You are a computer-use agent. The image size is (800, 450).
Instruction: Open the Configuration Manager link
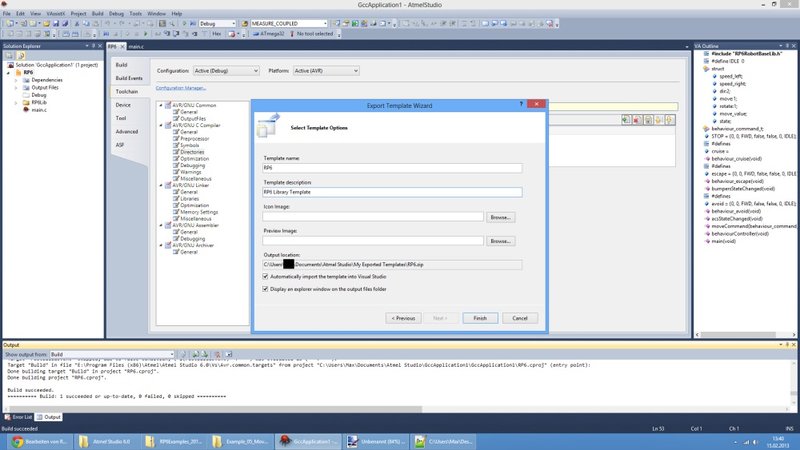tap(181, 88)
